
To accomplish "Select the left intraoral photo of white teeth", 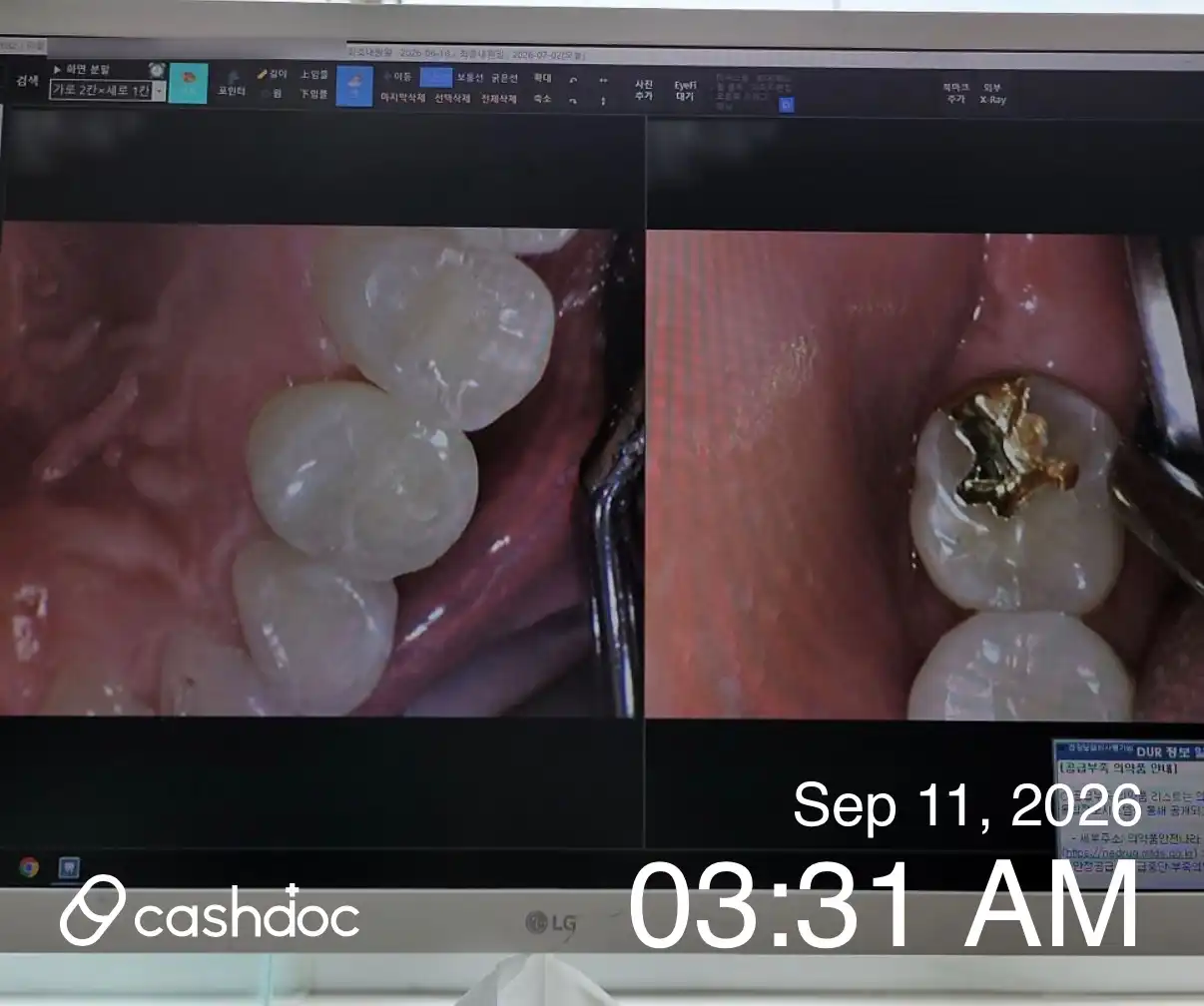I will point(322,469).
